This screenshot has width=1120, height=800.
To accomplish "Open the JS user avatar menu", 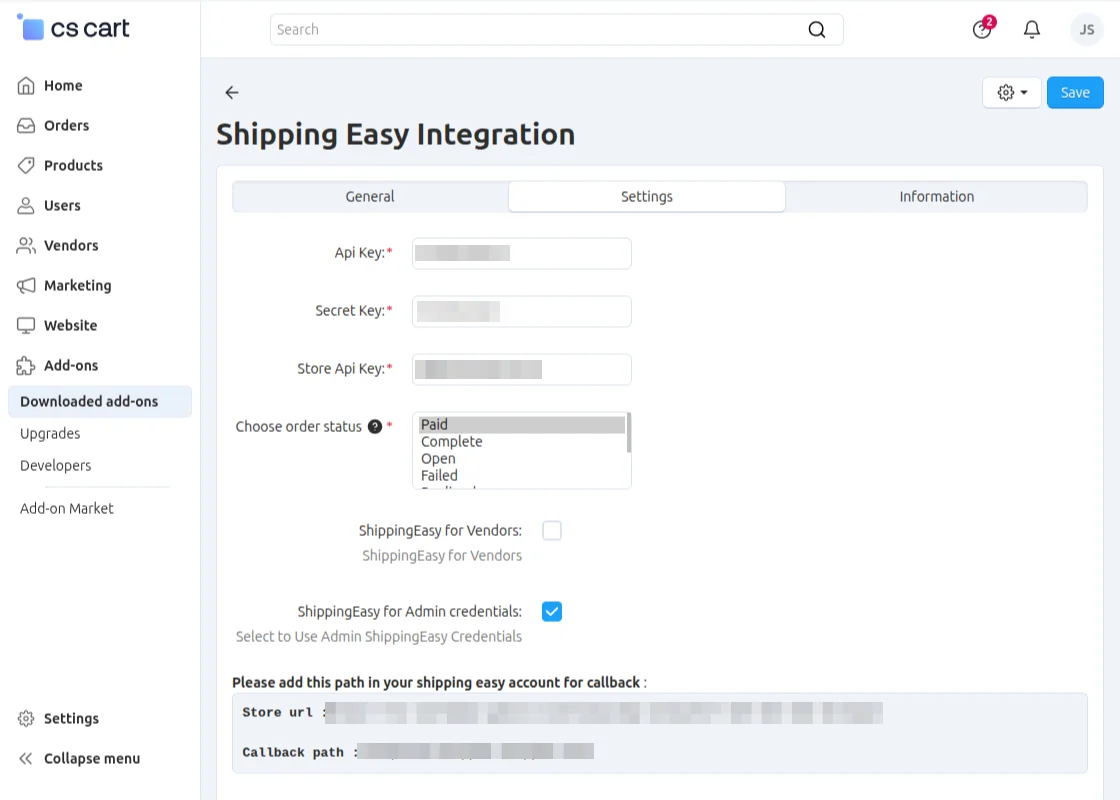I will pos(1086,29).
